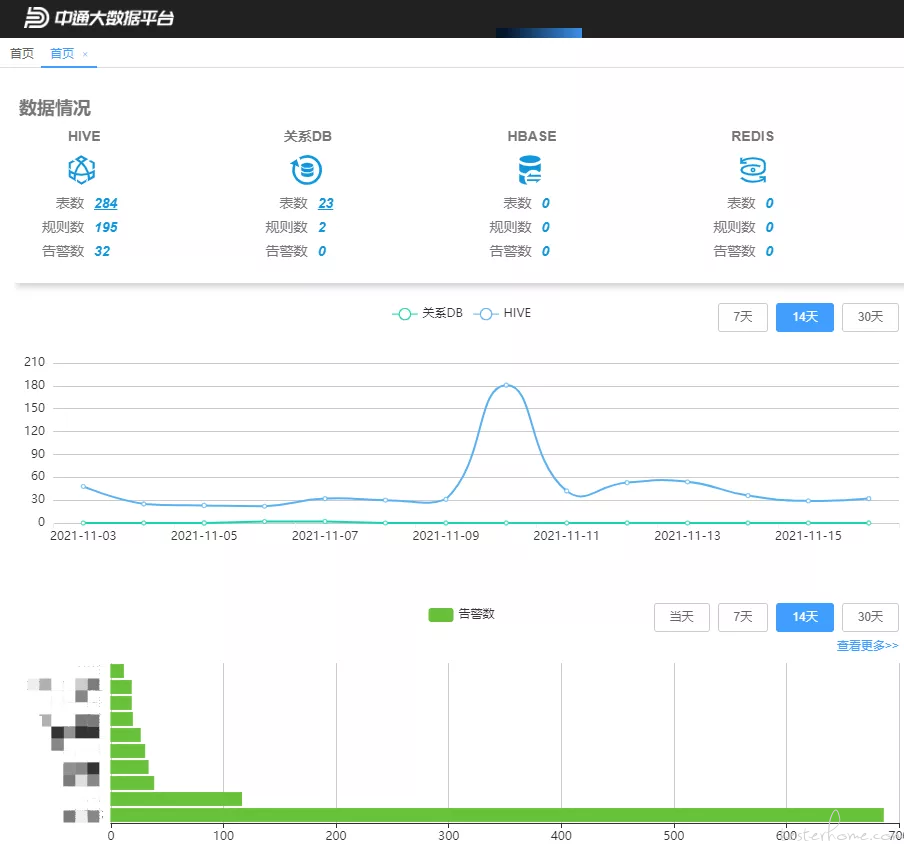
Task: Click the HIVE 规则数 value 195
Action: 106,227
